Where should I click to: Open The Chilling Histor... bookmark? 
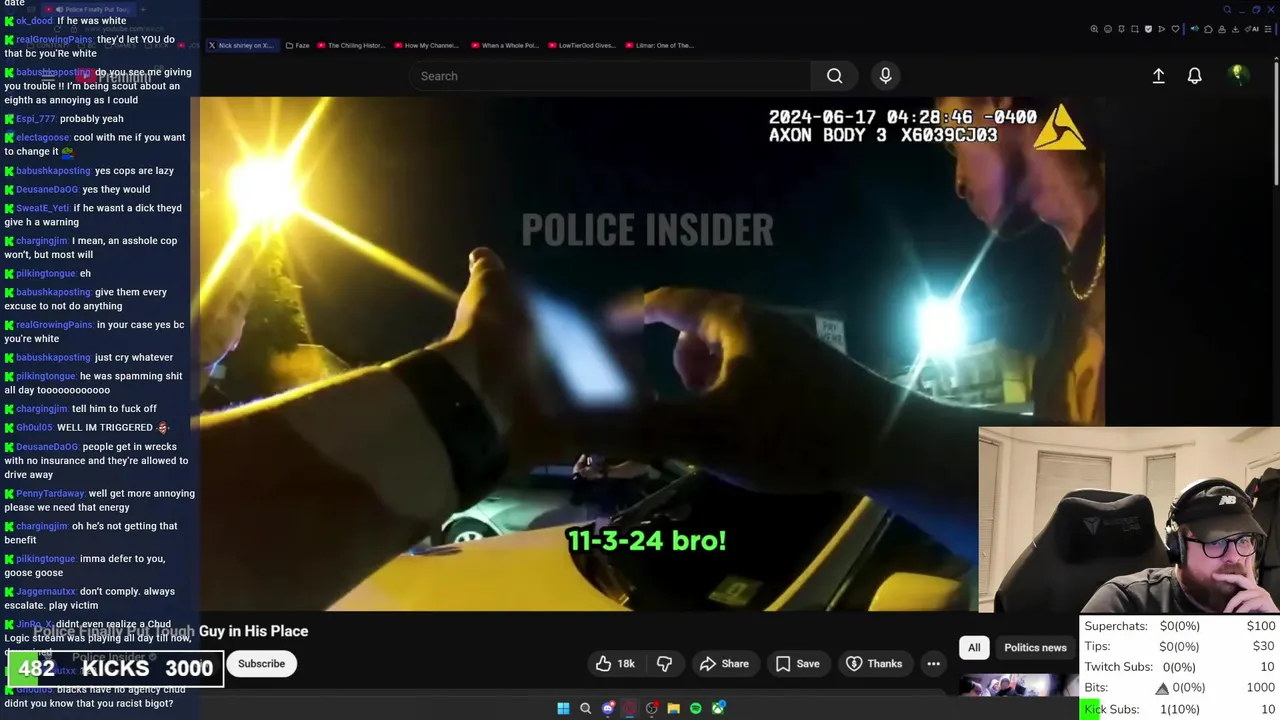click(x=350, y=45)
